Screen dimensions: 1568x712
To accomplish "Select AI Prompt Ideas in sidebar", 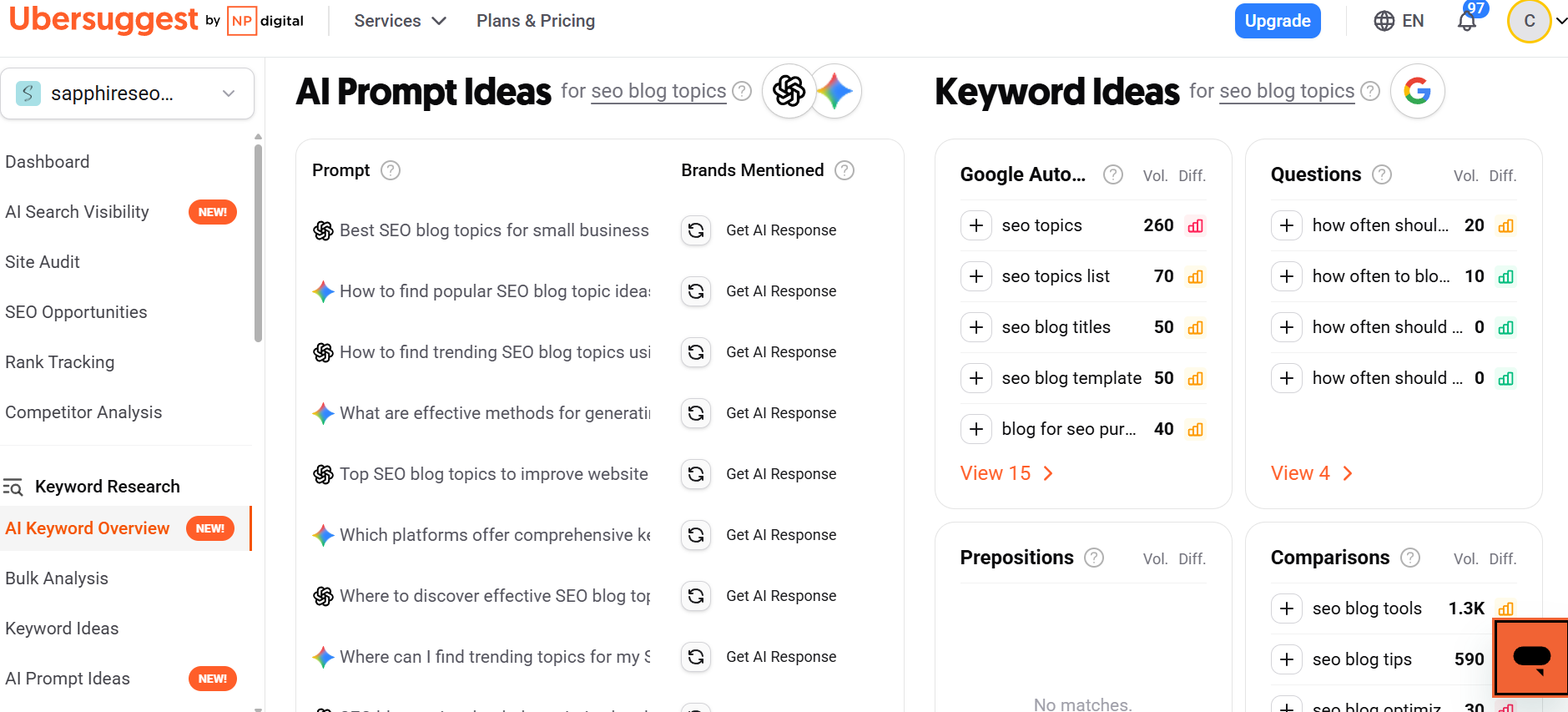I will pos(68,679).
